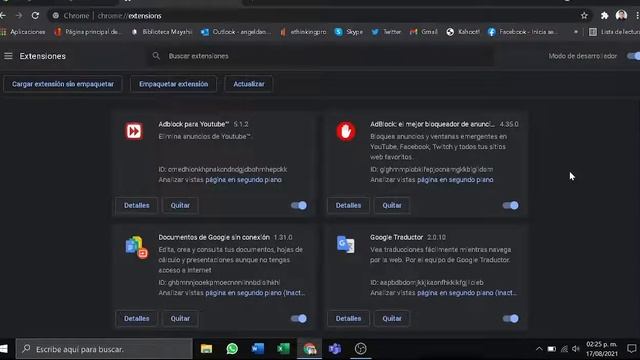Image resolution: width=640 pixels, height=360 pixels.
Task: Open the Kahoot! bookmark
Action: click(463, 32)
